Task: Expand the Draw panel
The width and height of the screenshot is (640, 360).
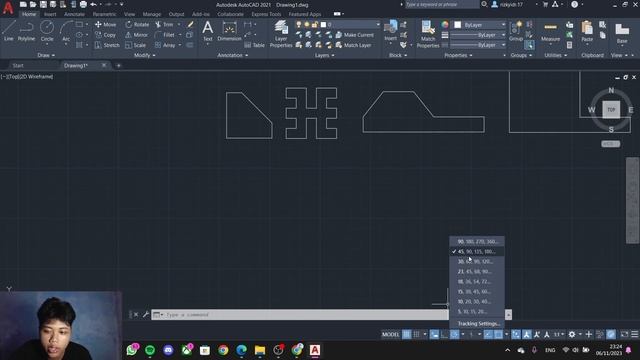Action: coord(46,55)
